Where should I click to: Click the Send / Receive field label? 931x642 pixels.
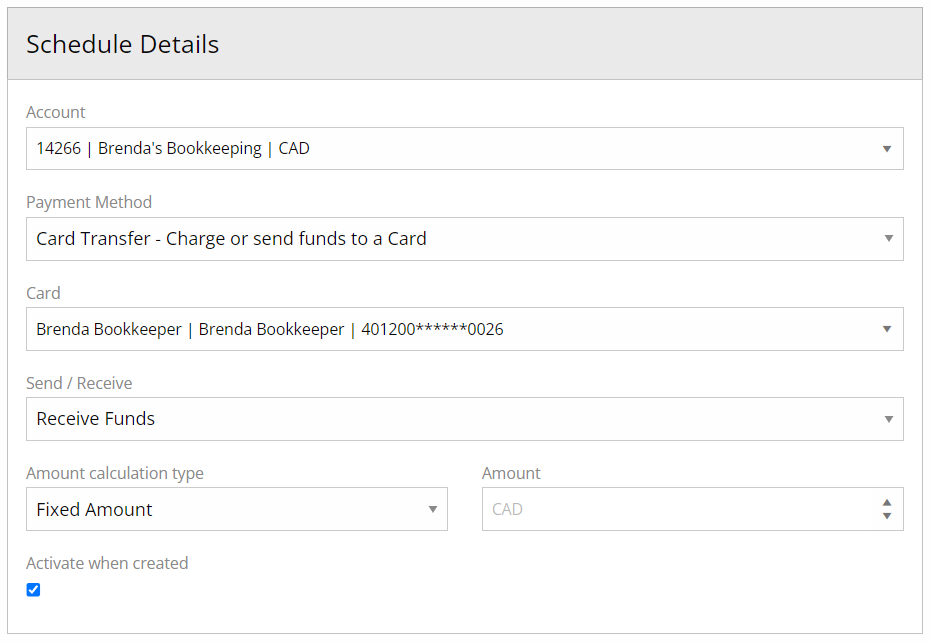tap(79, 383)
